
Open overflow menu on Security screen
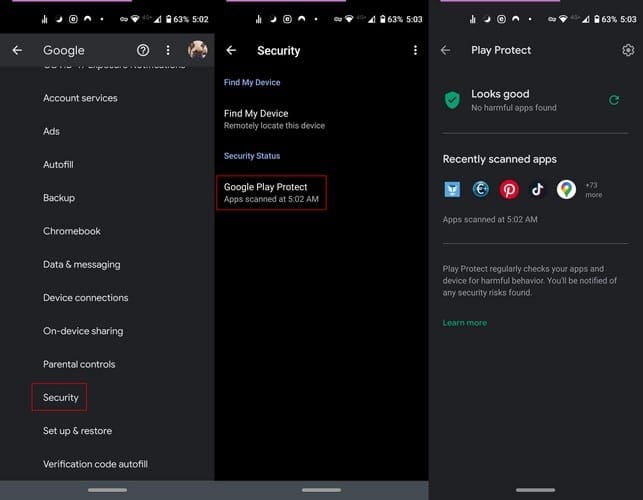(x=415, y=50)
